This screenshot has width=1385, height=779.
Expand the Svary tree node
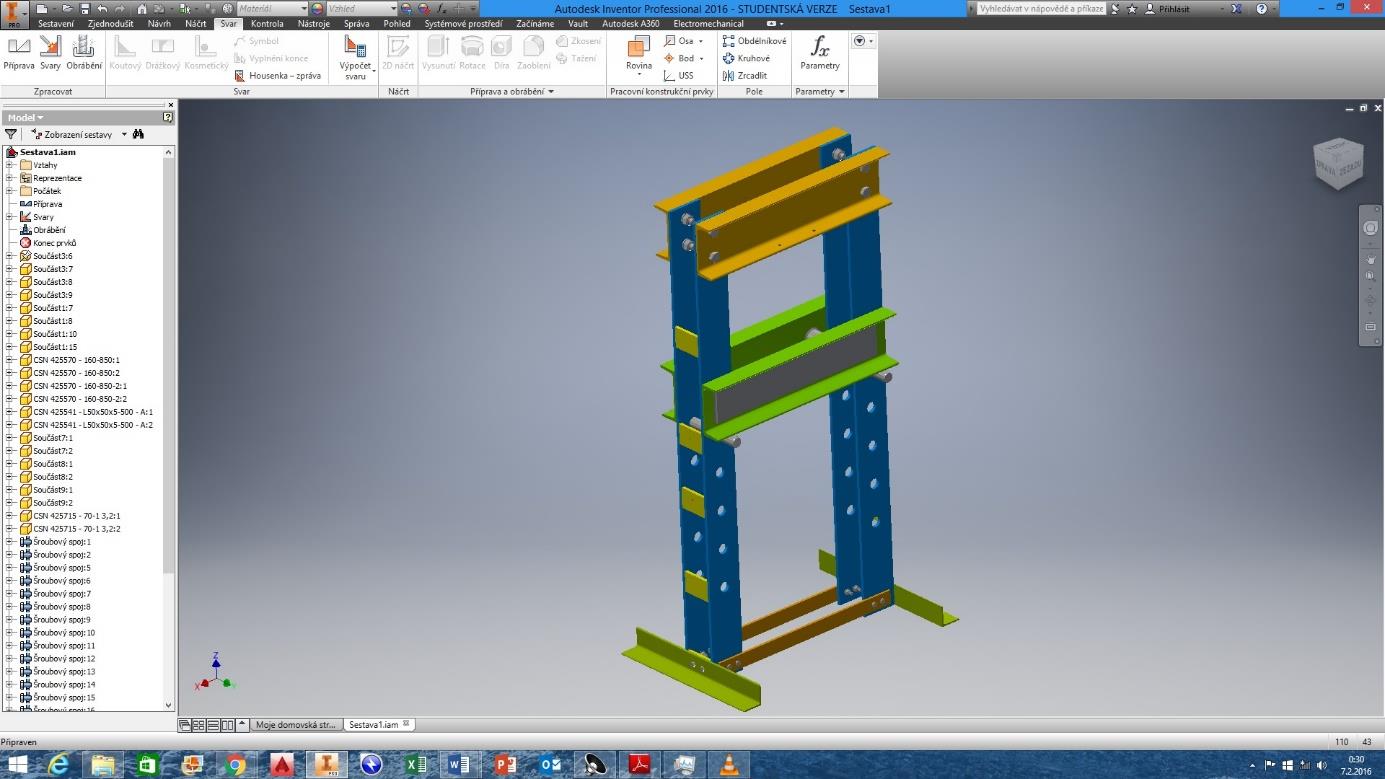coord(10,217)
